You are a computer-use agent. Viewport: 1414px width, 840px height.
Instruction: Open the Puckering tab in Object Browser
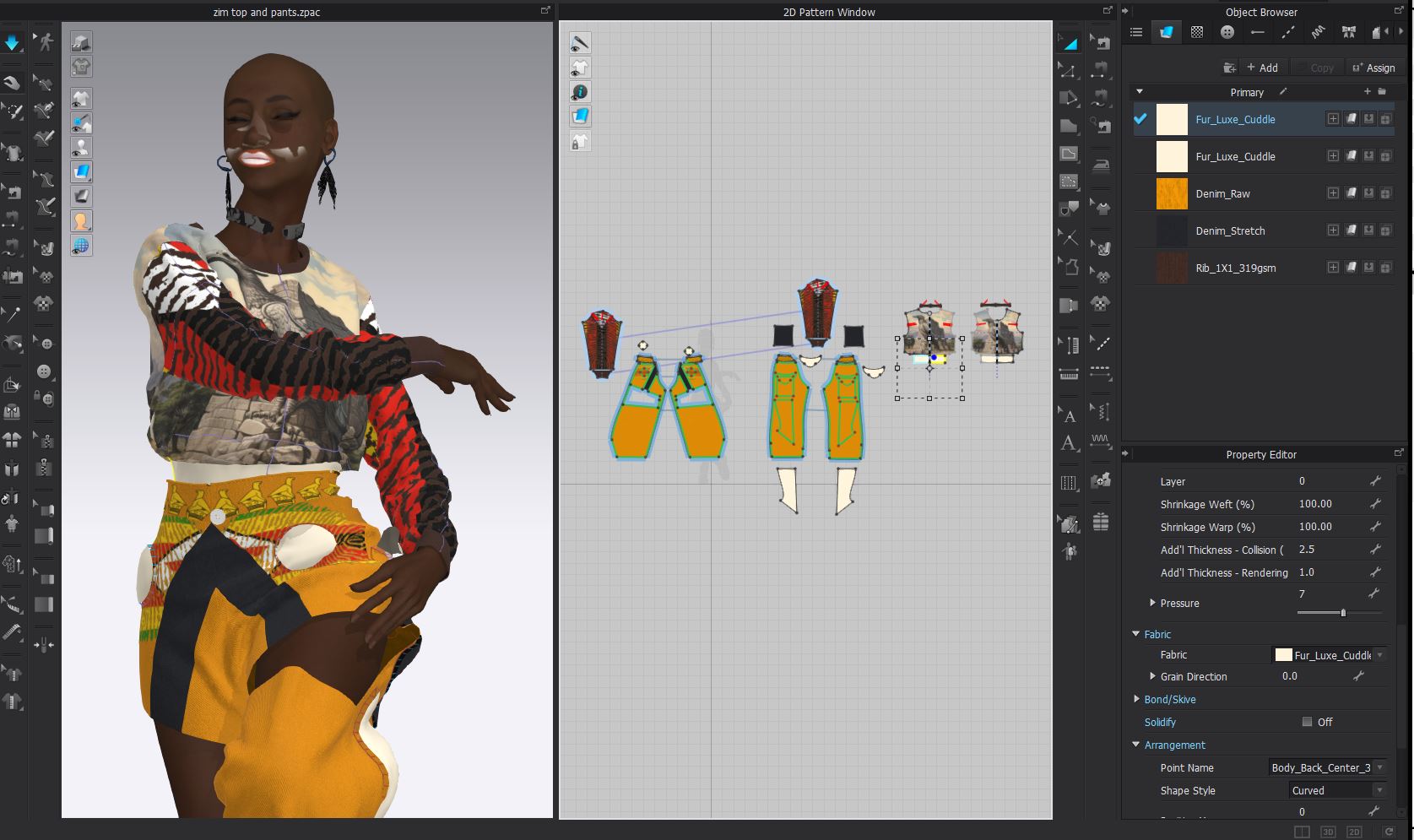[x=1318, y=32]
